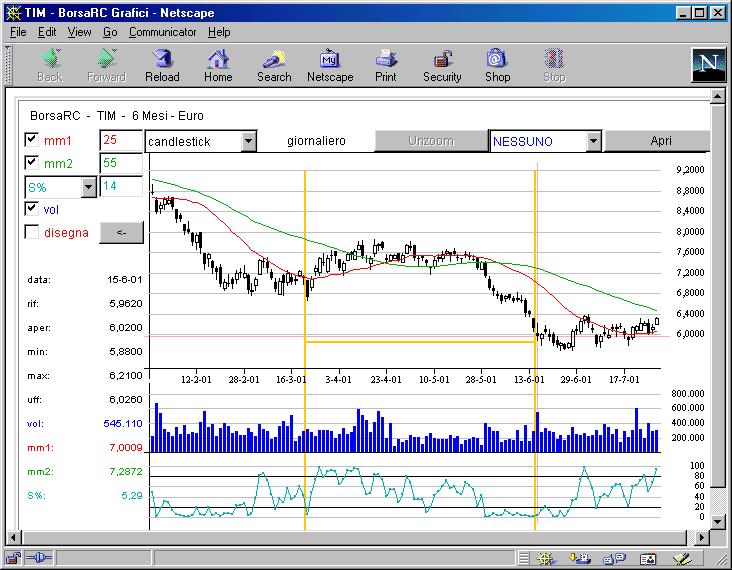Click the Netscape N logo
This screenshot has height=570, width=732.
pyautogui.click(x=708, y=65)
